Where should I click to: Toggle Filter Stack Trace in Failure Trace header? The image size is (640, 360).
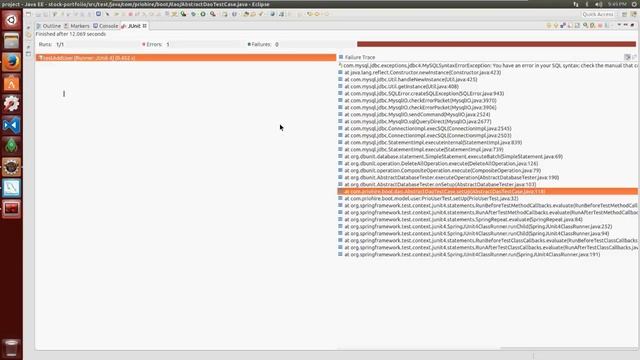627,57
